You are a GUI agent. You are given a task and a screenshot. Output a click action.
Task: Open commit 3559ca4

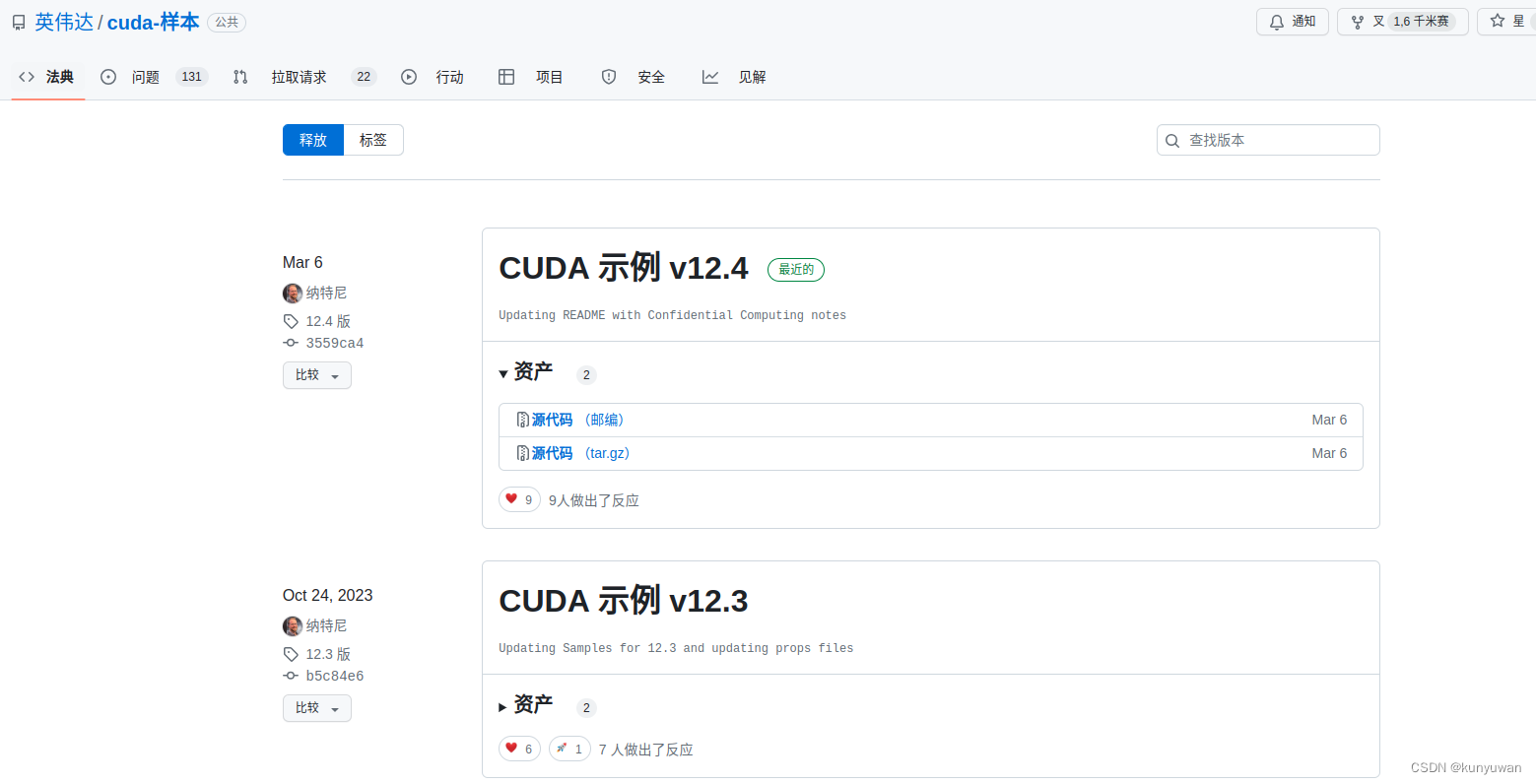pos(335,343)
